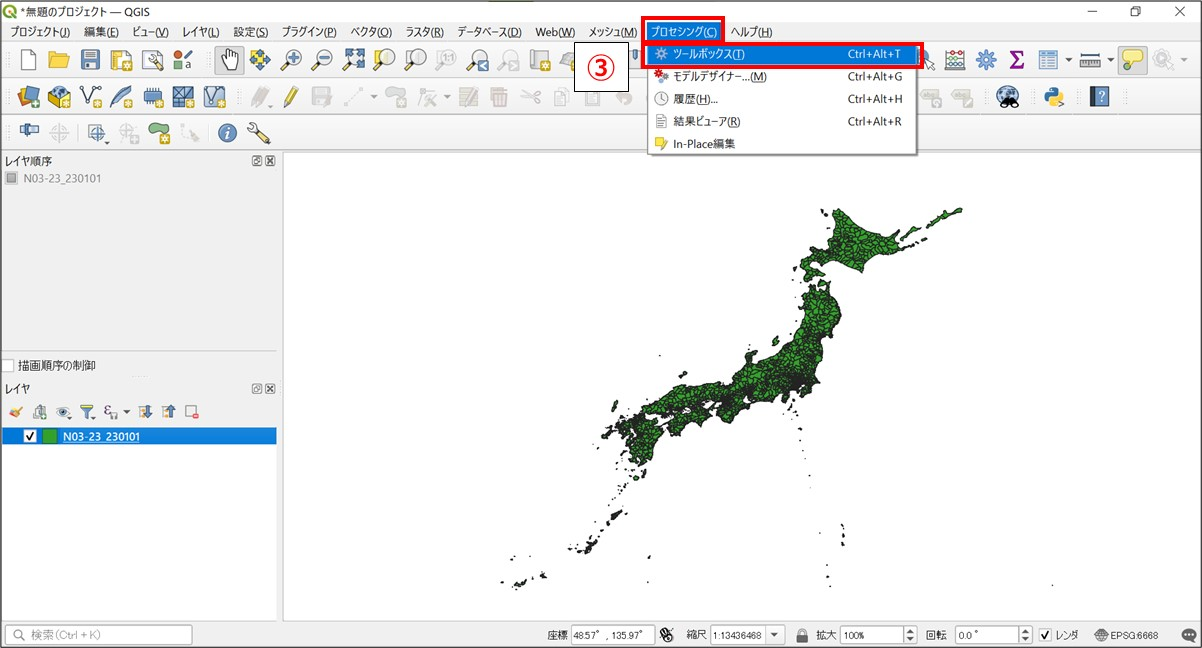Open the プロジェクト(J) menu
The image size is (1202, 648).
38,32
